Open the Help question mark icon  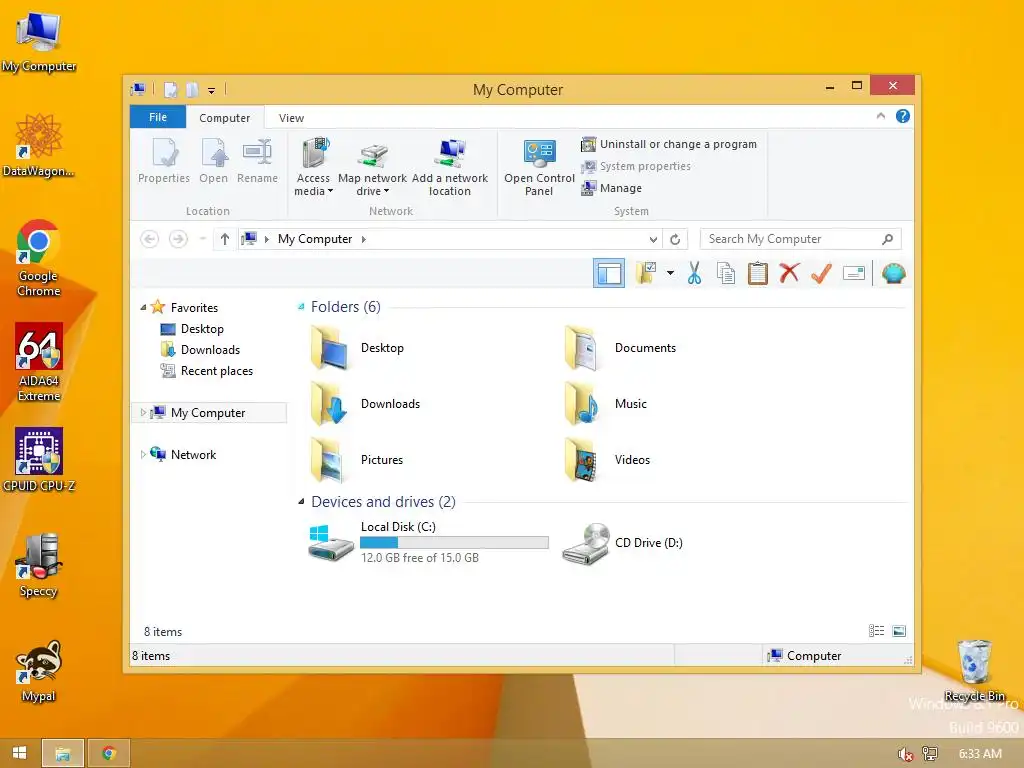coord(903,116)
